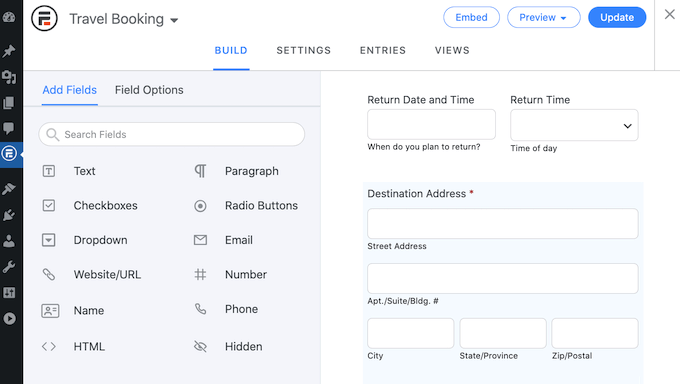This screenshot has width=680, height=384.
Task: Click the 'Time of day' description text
Action: [x=533, y=148]
